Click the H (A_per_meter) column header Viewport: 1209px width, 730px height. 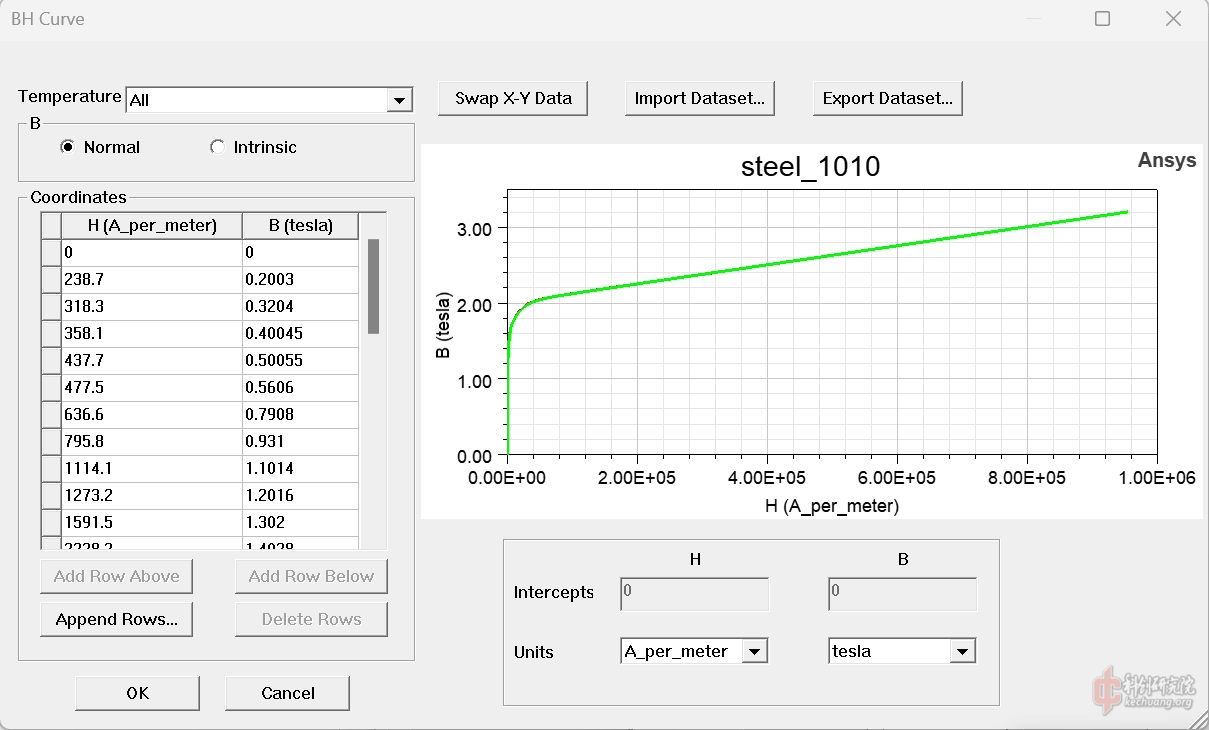152,225
